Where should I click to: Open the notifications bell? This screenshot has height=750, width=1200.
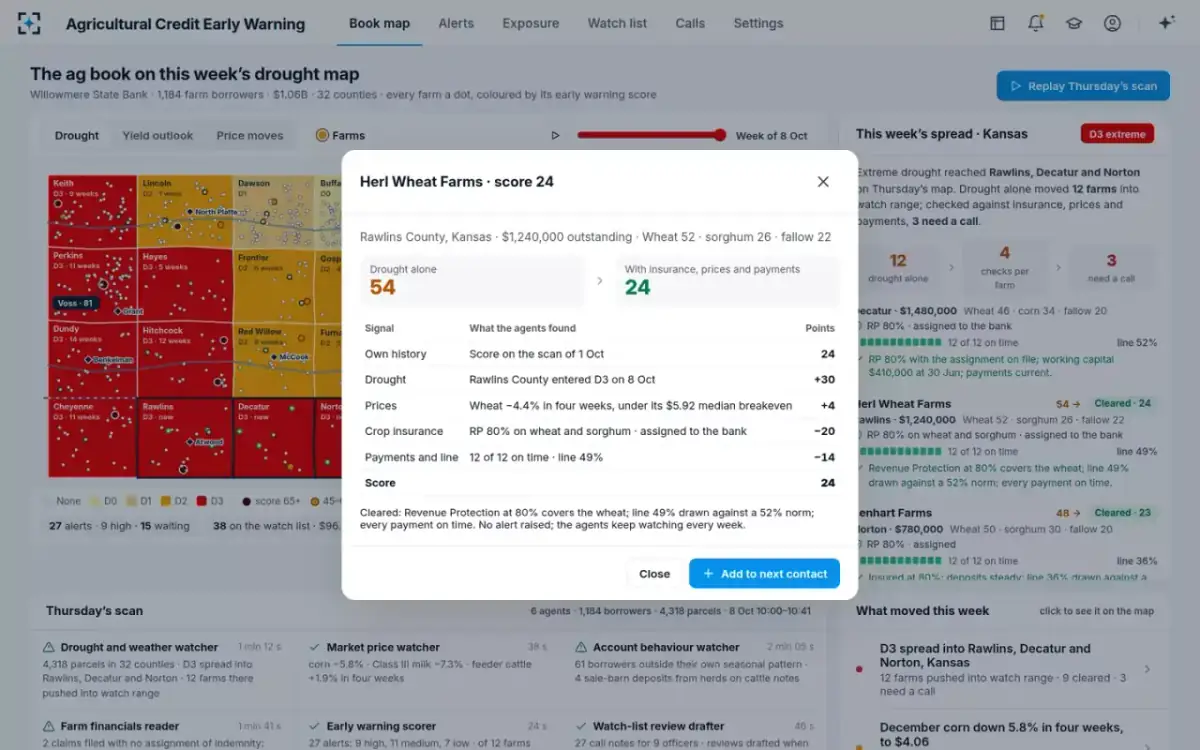tap(1036, 23)
